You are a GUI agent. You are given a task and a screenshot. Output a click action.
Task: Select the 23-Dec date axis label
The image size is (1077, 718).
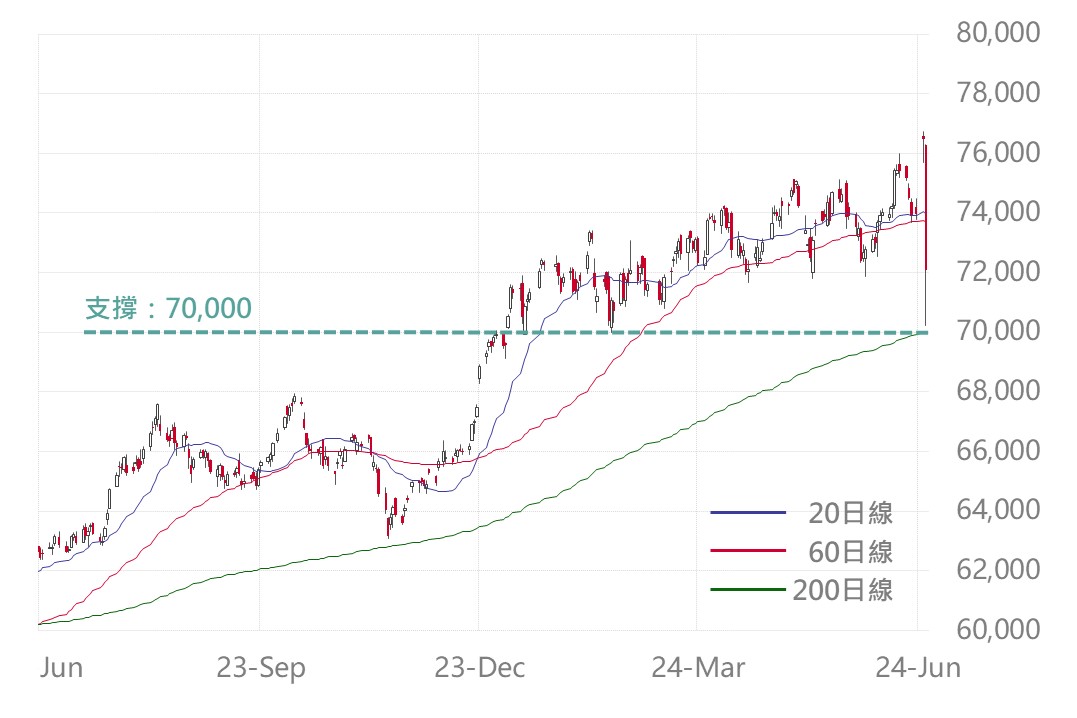[x=478, y=668]
